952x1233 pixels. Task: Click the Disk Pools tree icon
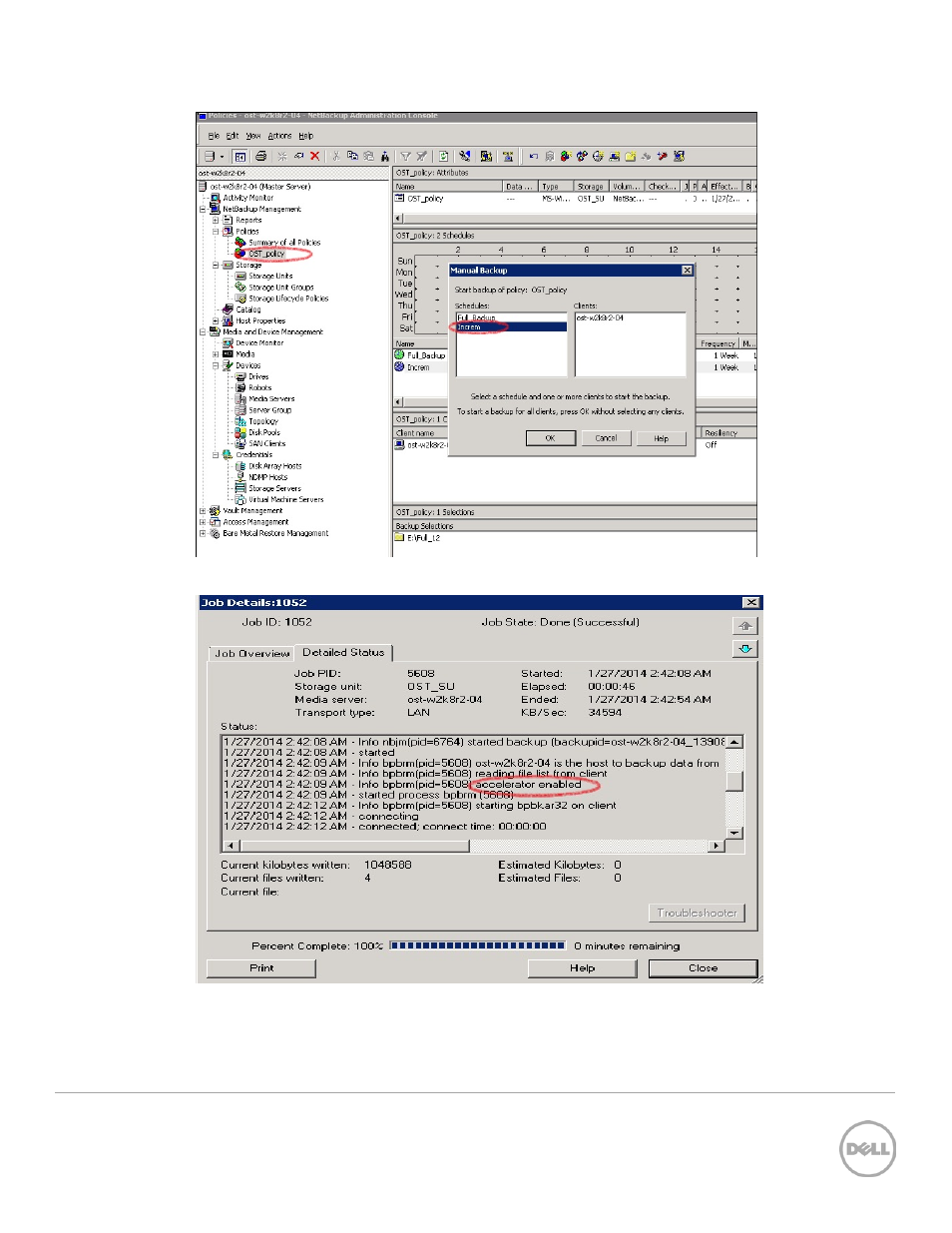[240, 432]
